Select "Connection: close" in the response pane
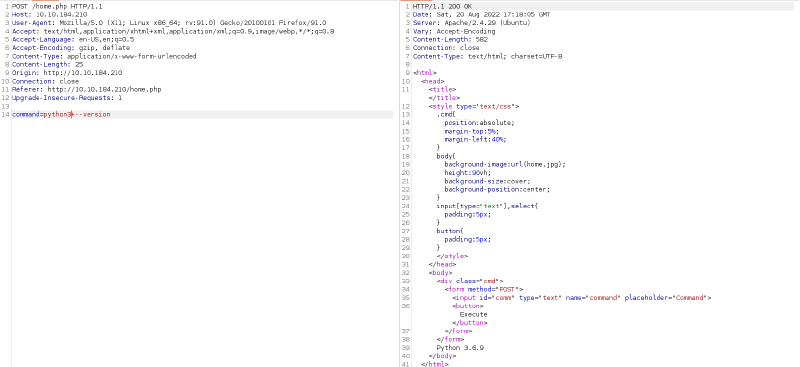The image size is (800, 367). tap(446, 48)
